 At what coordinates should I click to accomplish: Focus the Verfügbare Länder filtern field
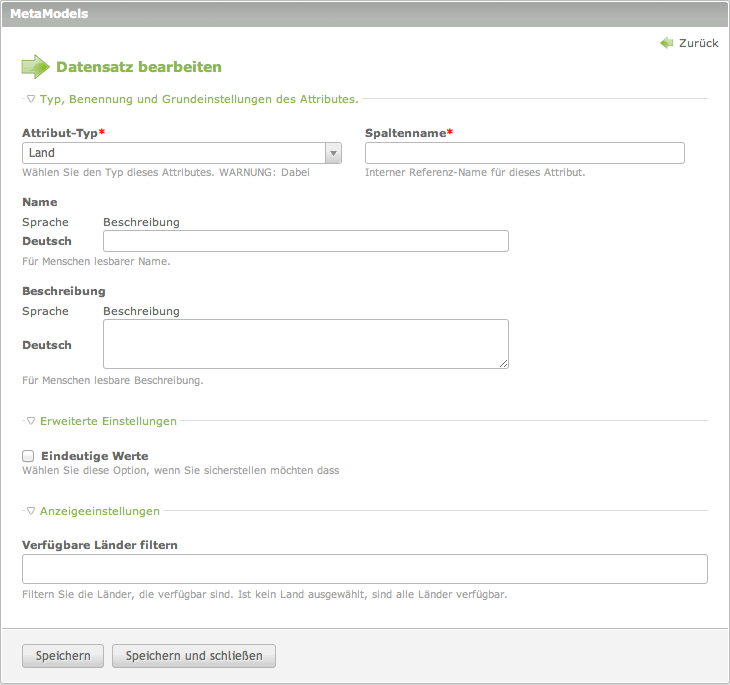tap(364, 569)
